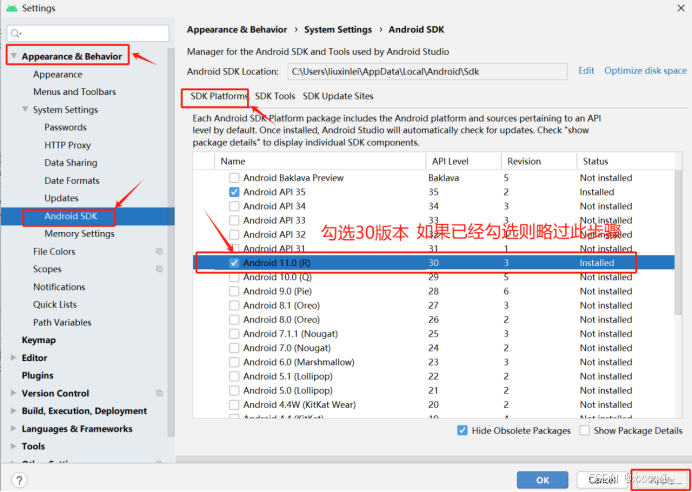Click the Edit link for SDK location
This screenshot has height=492, width=692.
pyautogui.click(x=587, y=71)
